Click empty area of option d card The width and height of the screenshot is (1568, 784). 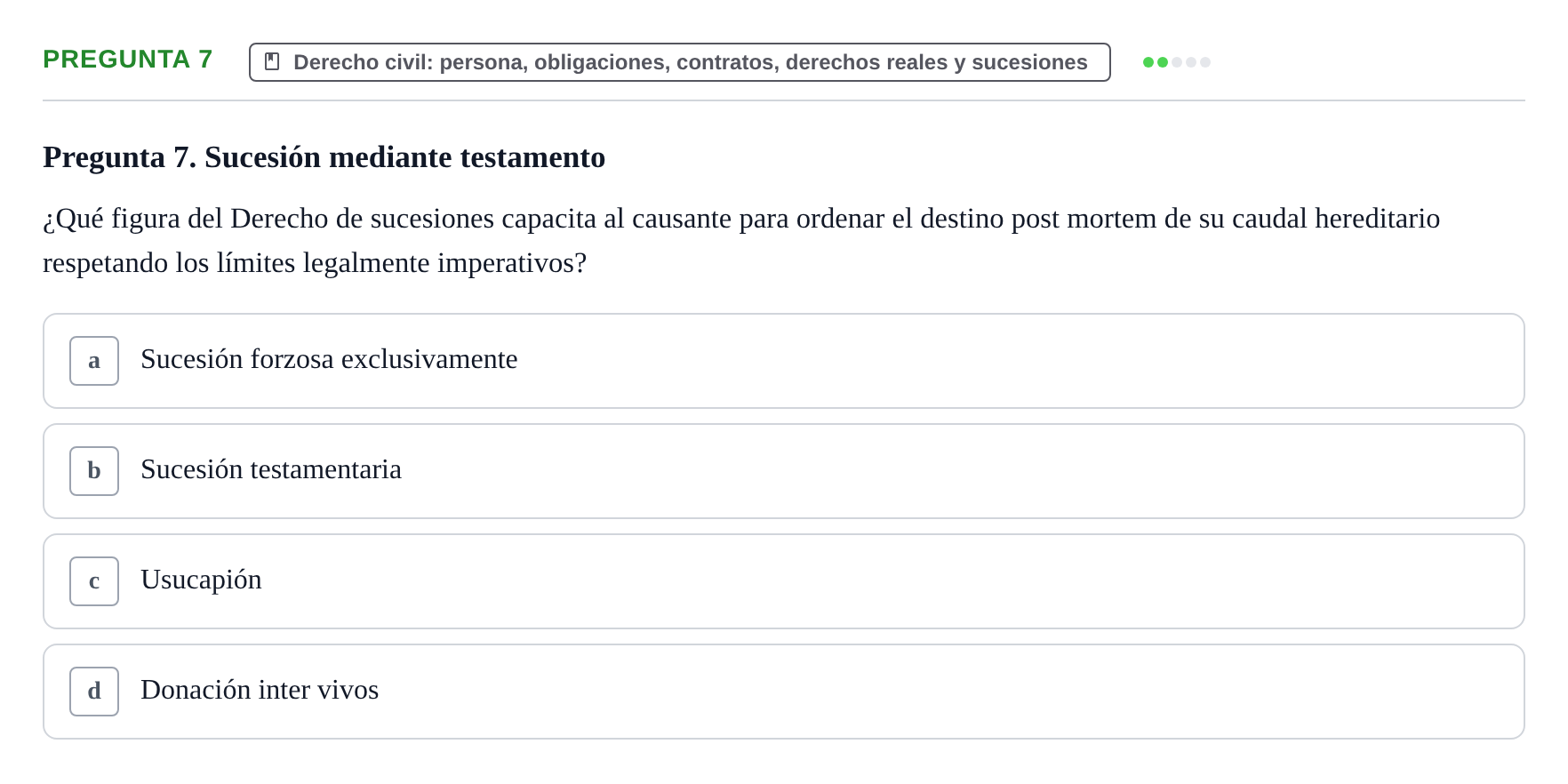951,692
